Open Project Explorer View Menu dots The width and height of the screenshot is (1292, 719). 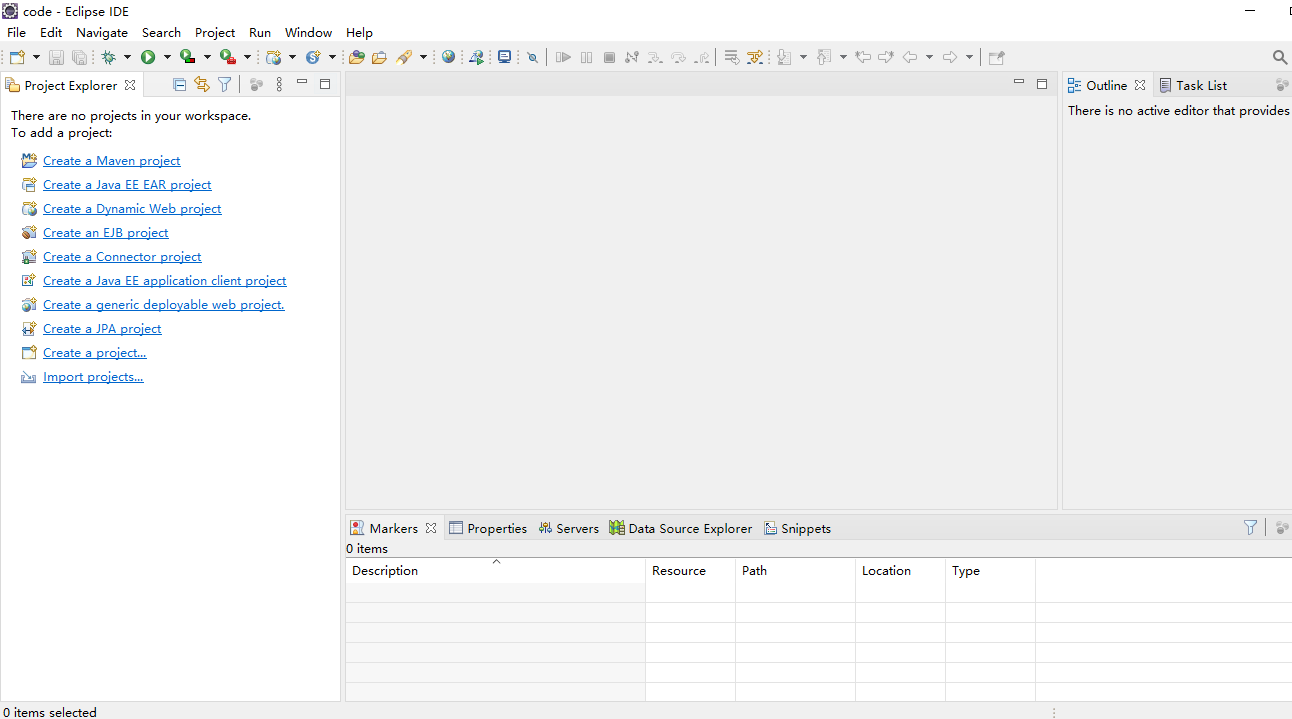[x=279, y=85]
